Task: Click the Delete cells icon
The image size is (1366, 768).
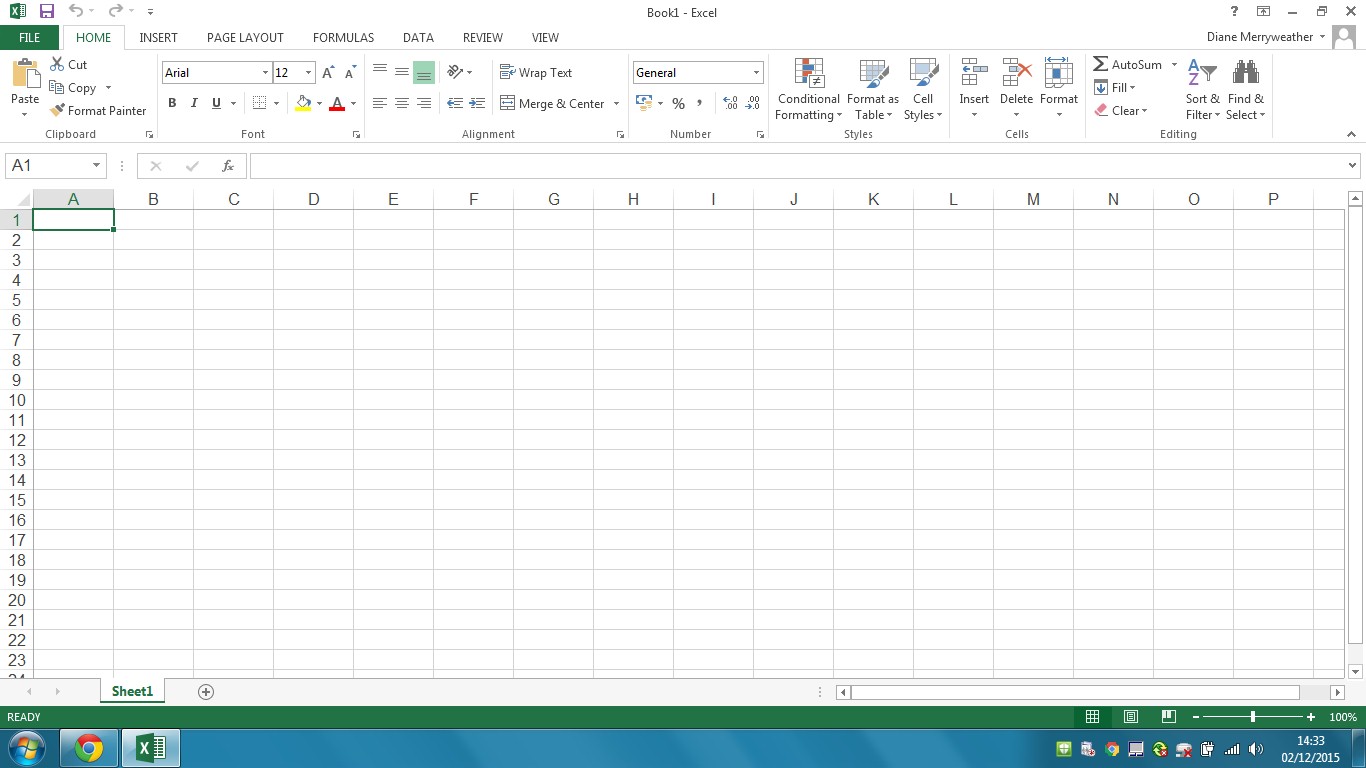Action: (1016, 73)
